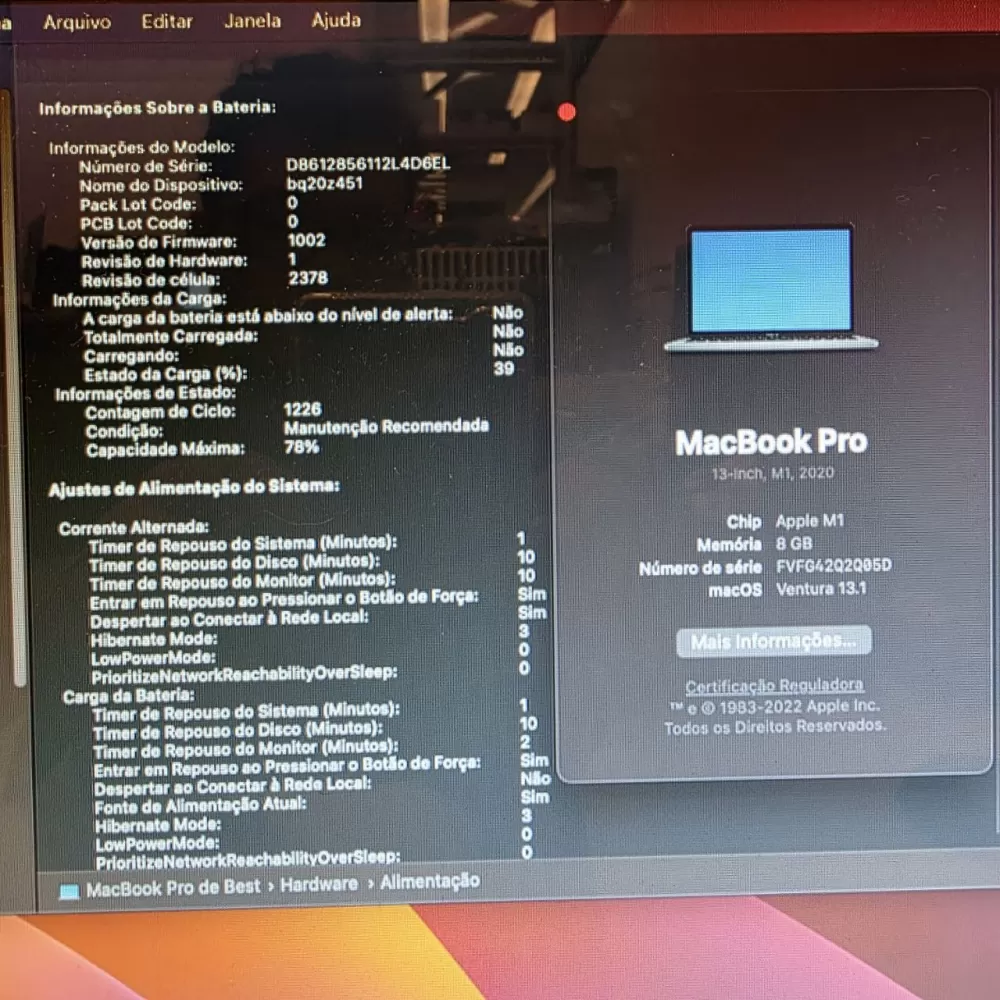1000x1000 pixels.
Task: Click the 8 GB memory value
Action: coord(794,543)
